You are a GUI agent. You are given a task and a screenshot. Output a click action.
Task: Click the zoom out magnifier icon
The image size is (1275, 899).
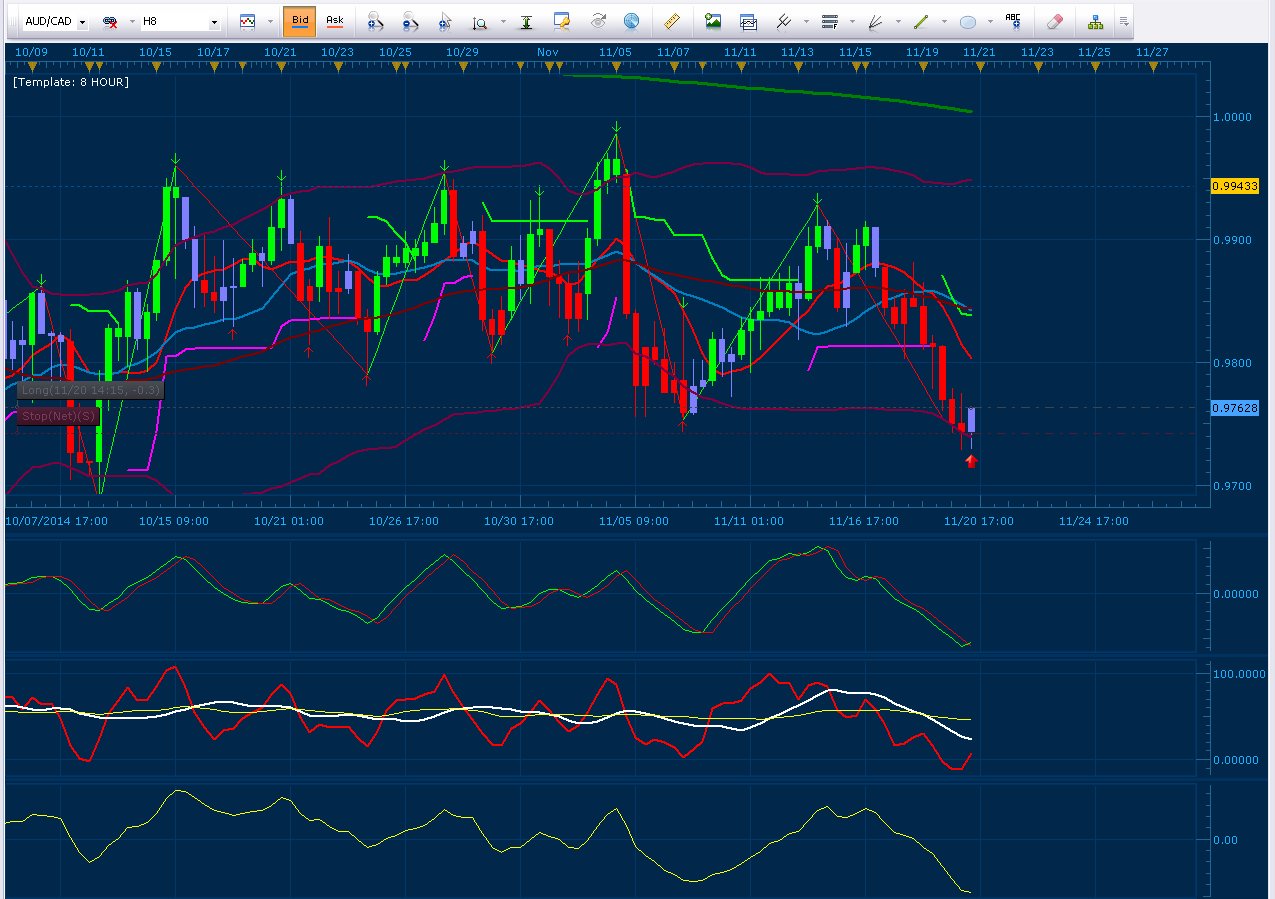[410, 21]
